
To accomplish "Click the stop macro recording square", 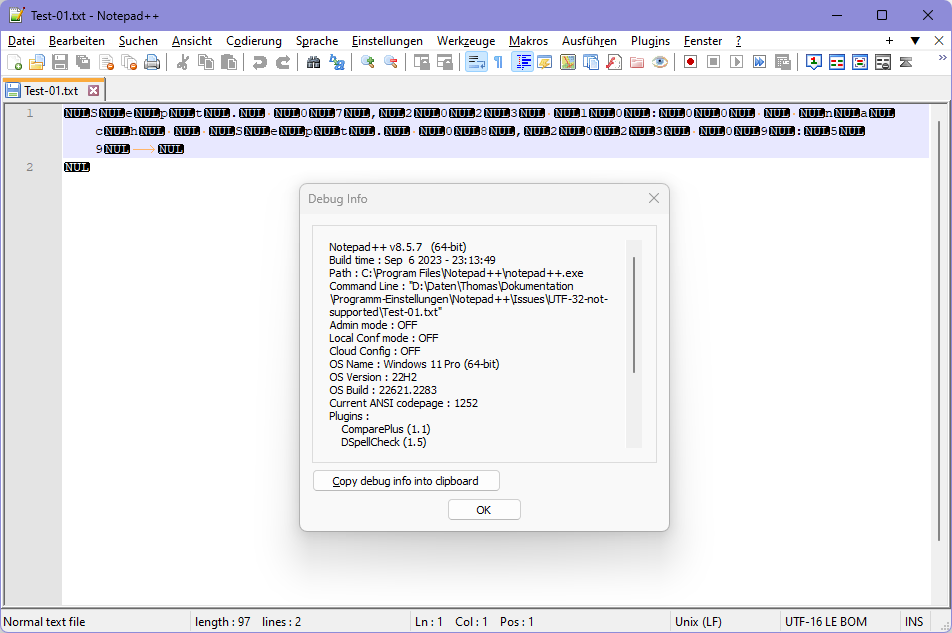I will pyautogui.click(x=713, y=62).
